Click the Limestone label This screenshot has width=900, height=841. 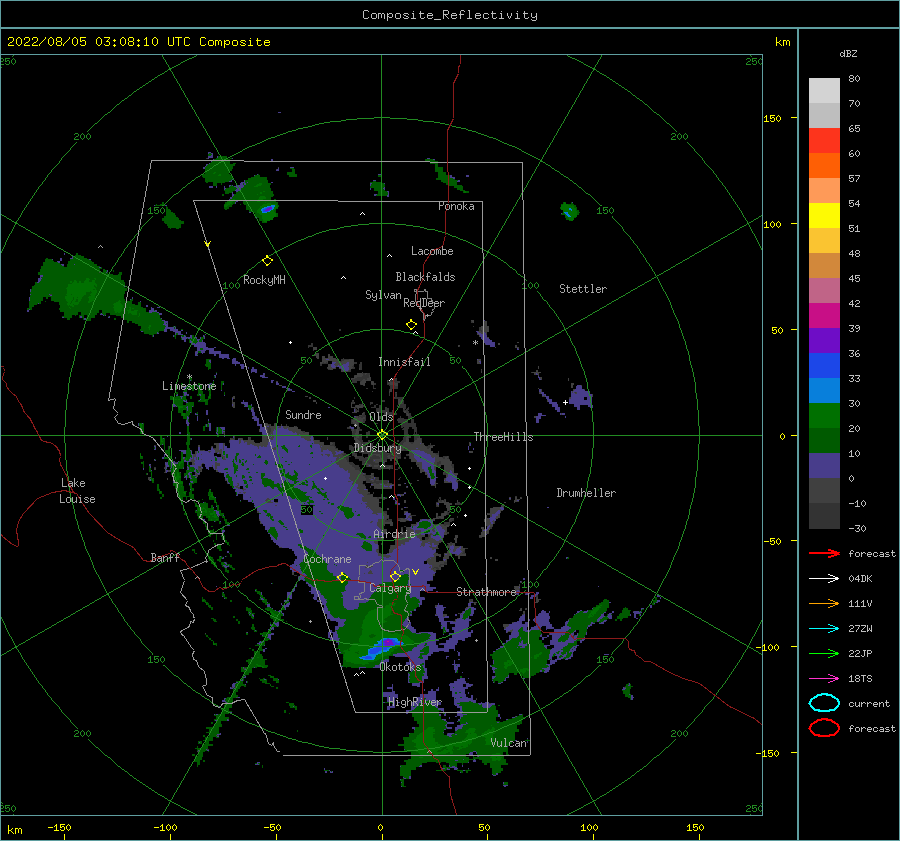pos(189,386)
